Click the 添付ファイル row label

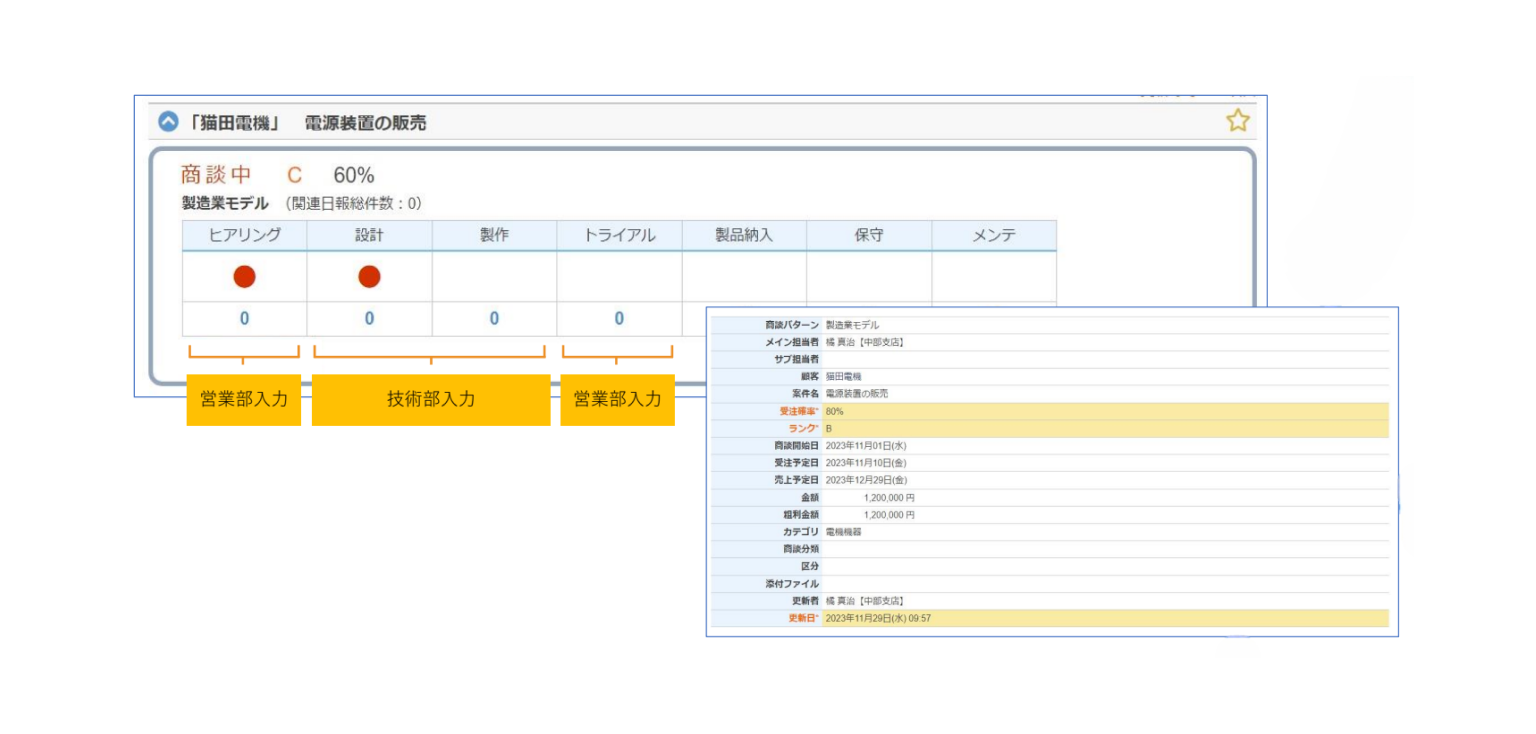pyautogui.click(x=792, y=584)
